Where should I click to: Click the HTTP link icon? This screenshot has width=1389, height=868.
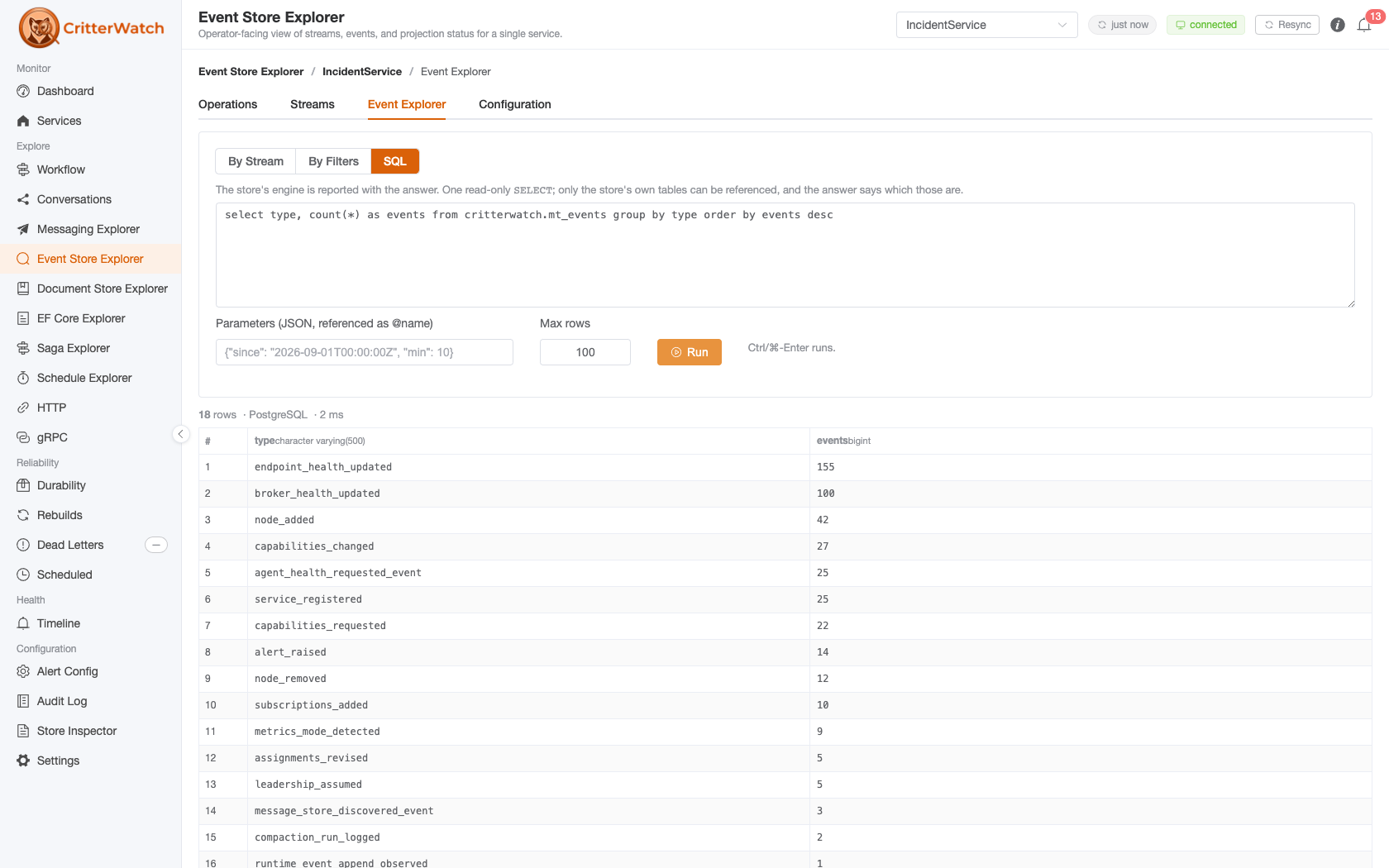23,408
